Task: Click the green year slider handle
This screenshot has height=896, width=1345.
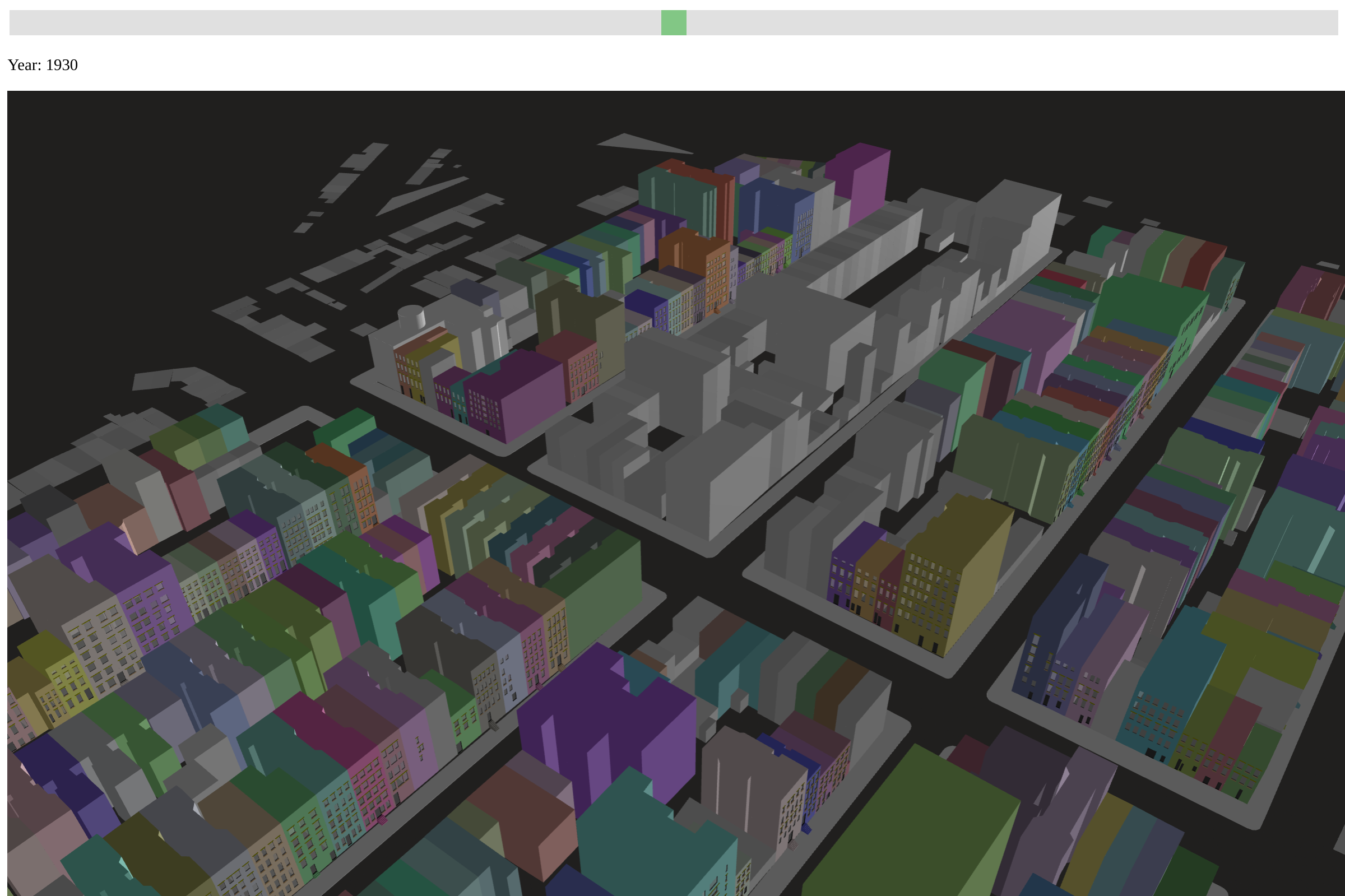Action: click(x=674, y=23)
